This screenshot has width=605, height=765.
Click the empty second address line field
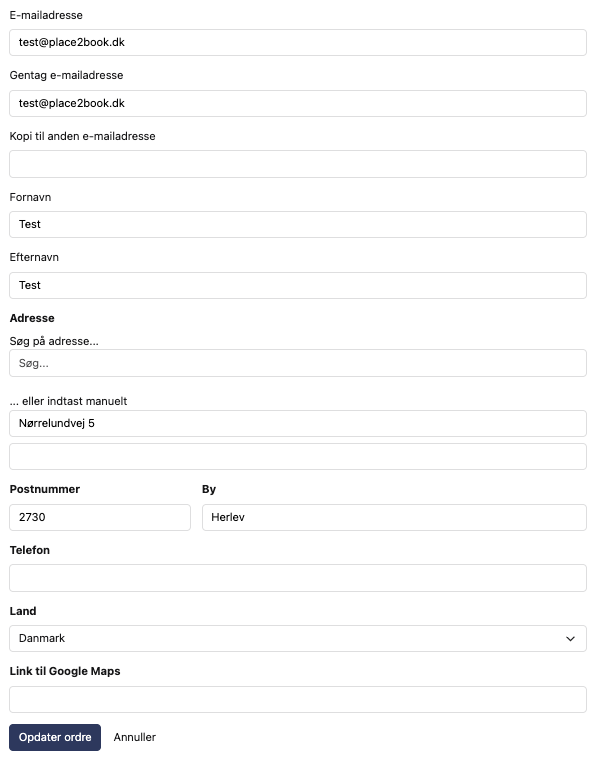[x=297, y=456]
